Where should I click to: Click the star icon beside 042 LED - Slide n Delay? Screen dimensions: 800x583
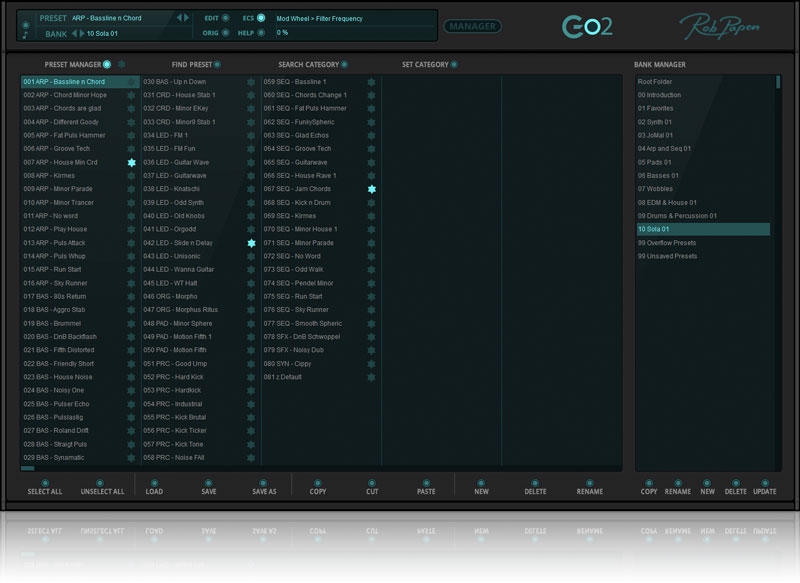(251, 243)
